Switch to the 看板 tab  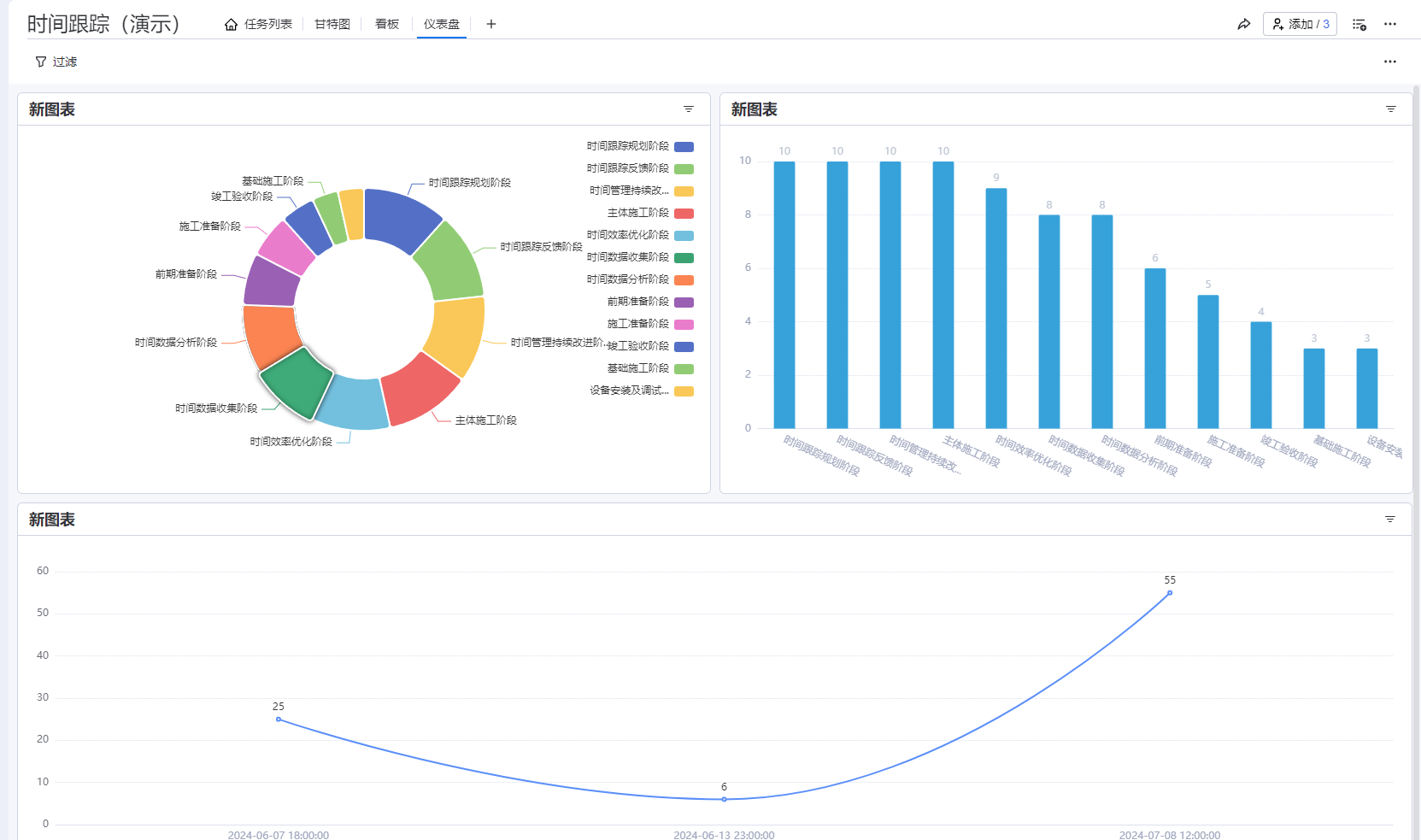point(387,24)
